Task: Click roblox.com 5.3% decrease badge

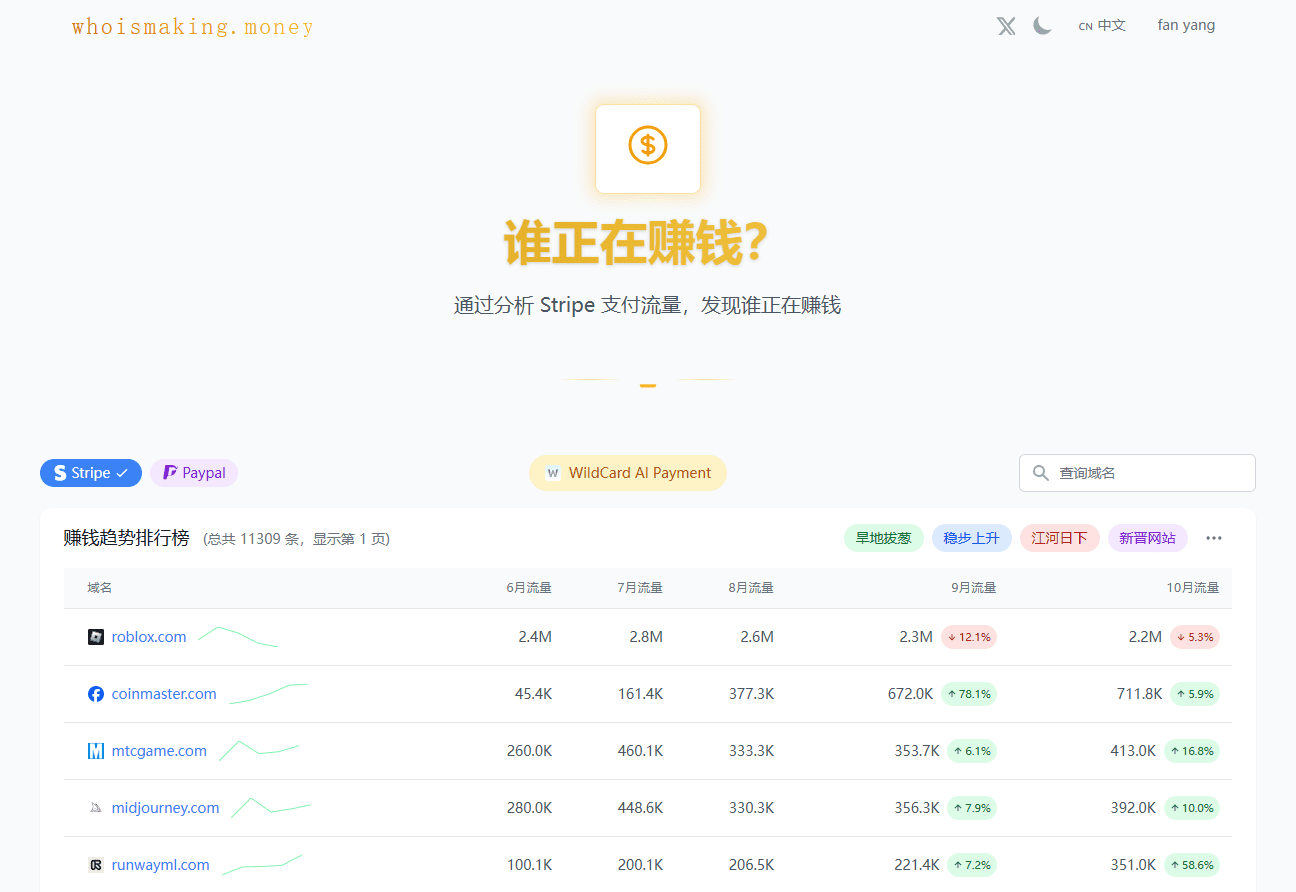Action: click(1195, 637)
